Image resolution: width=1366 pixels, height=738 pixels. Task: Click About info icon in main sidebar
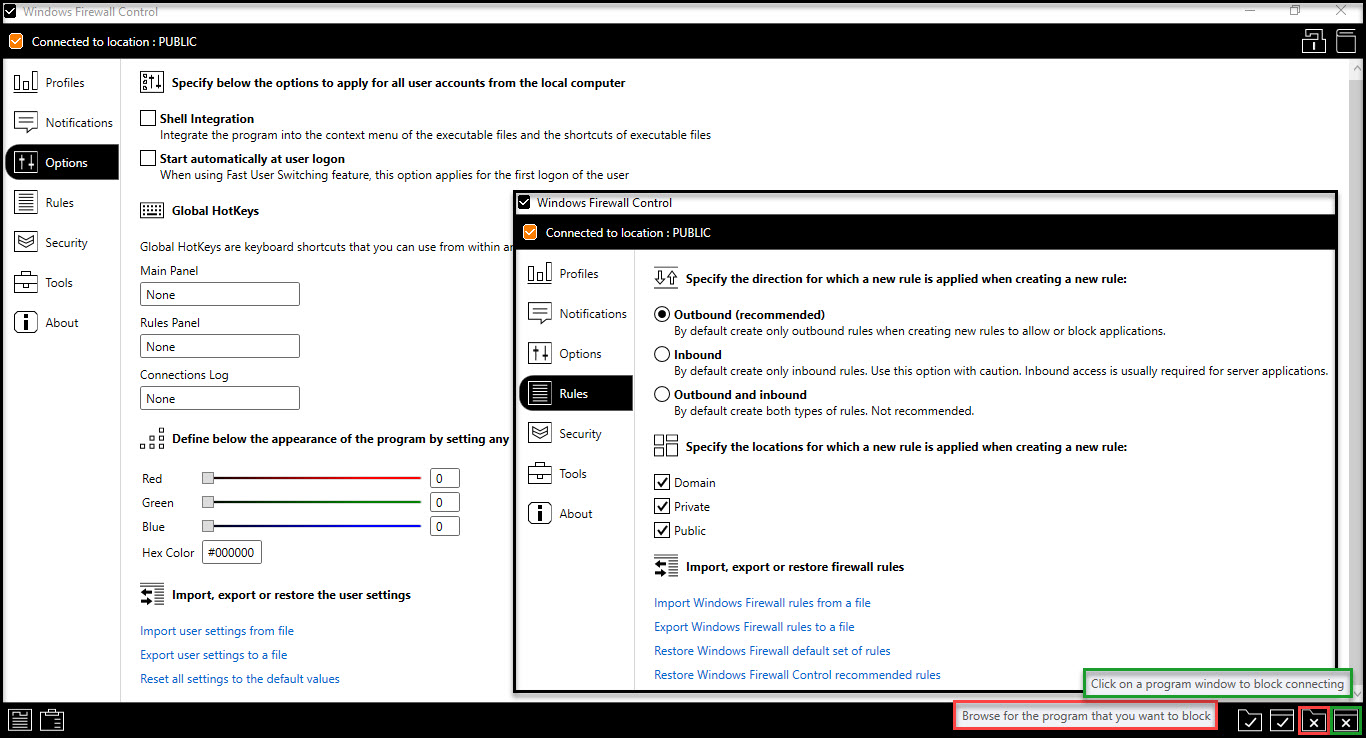[26, 323]
